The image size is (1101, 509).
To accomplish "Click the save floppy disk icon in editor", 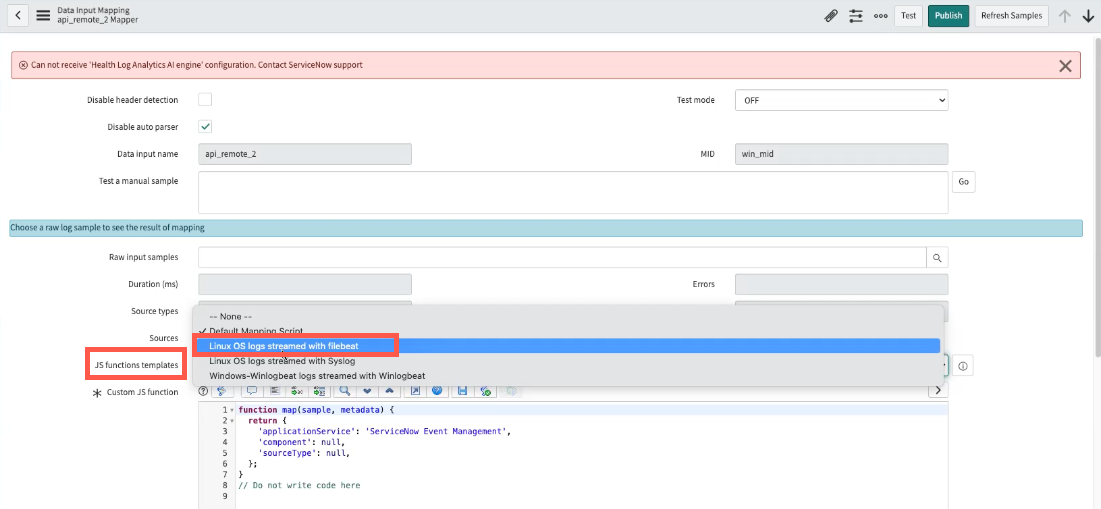I will point(462,391).
